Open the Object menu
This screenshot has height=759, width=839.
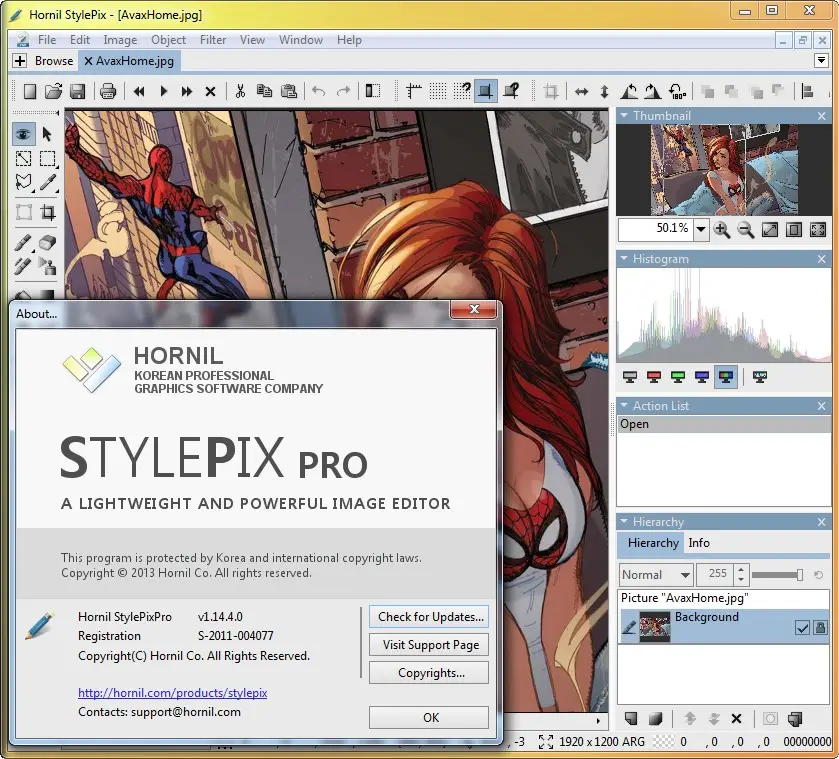pyautogui.click(x=169, y=40)
